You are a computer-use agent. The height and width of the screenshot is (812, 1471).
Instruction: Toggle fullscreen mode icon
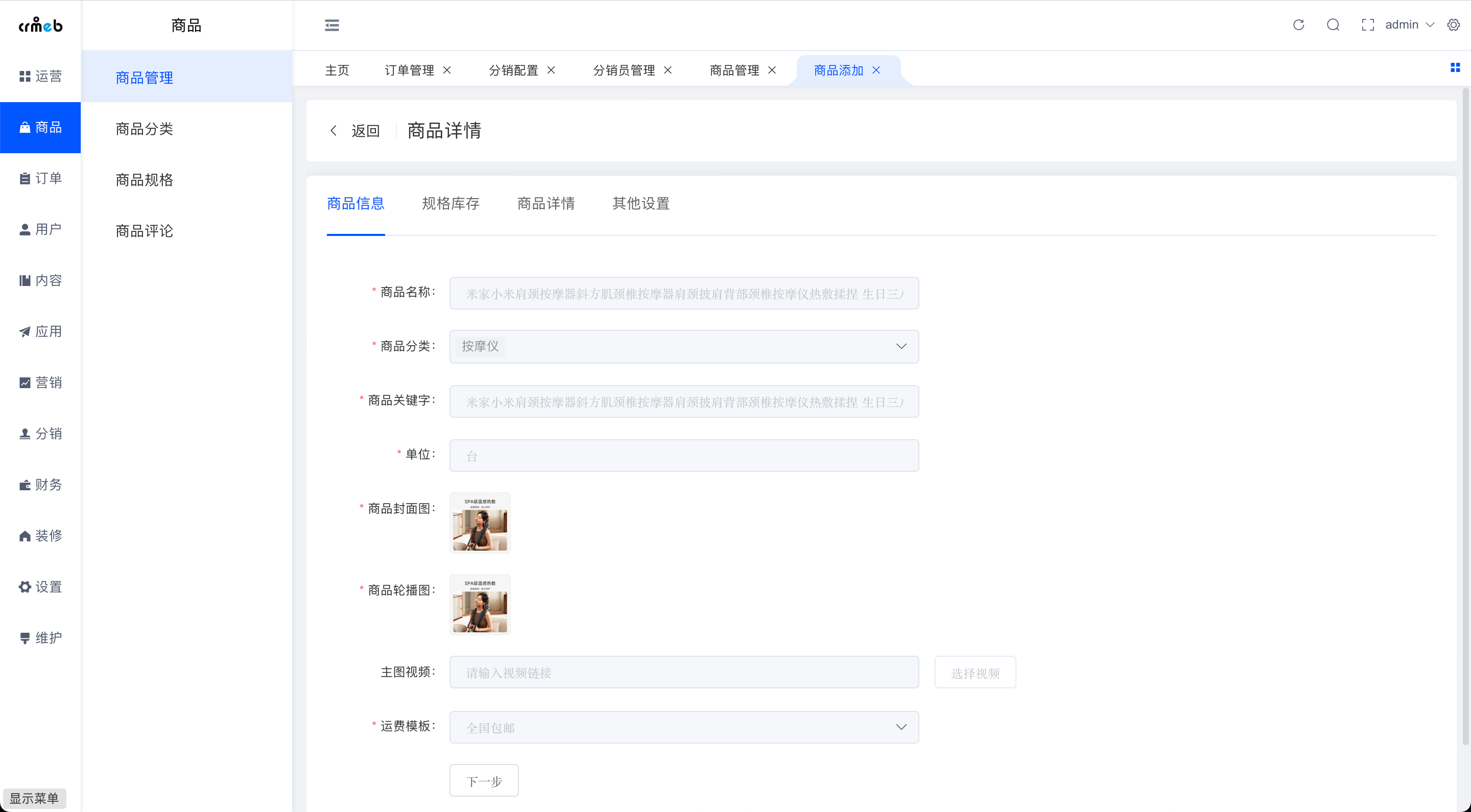(1367, 25)
